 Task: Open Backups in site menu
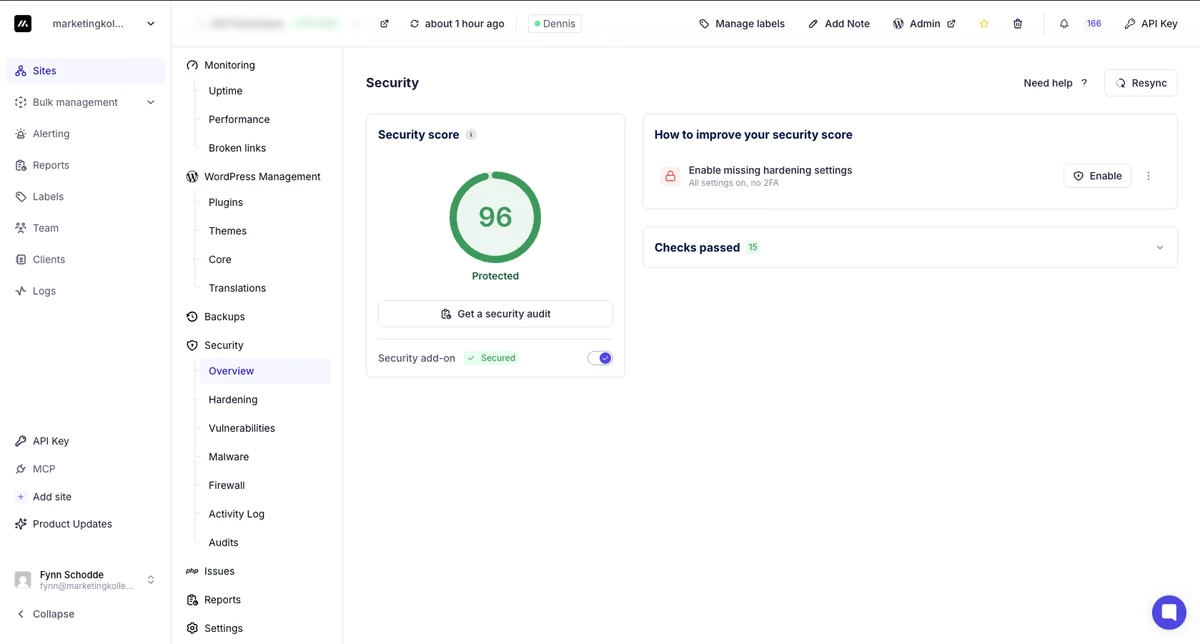tap(224, 317)
